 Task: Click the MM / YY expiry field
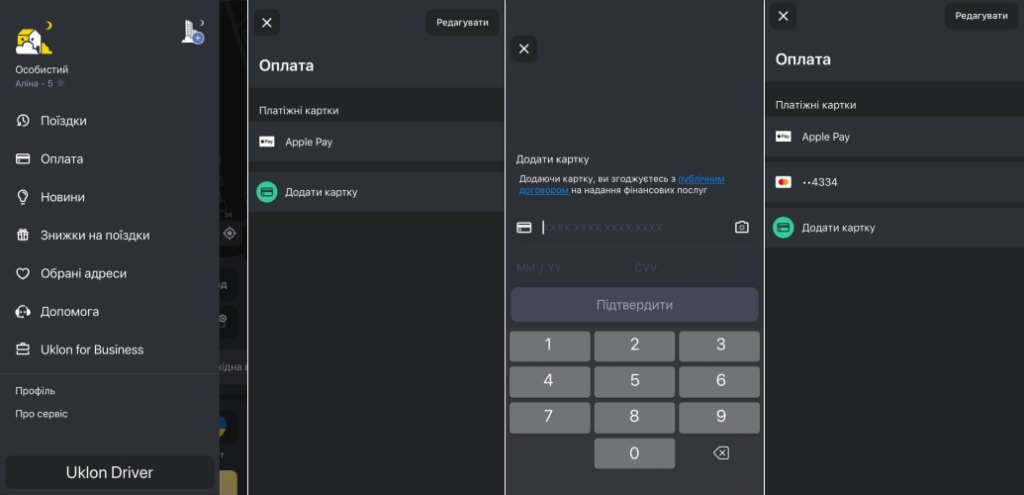pyautogui.click(x=539, y=268)
